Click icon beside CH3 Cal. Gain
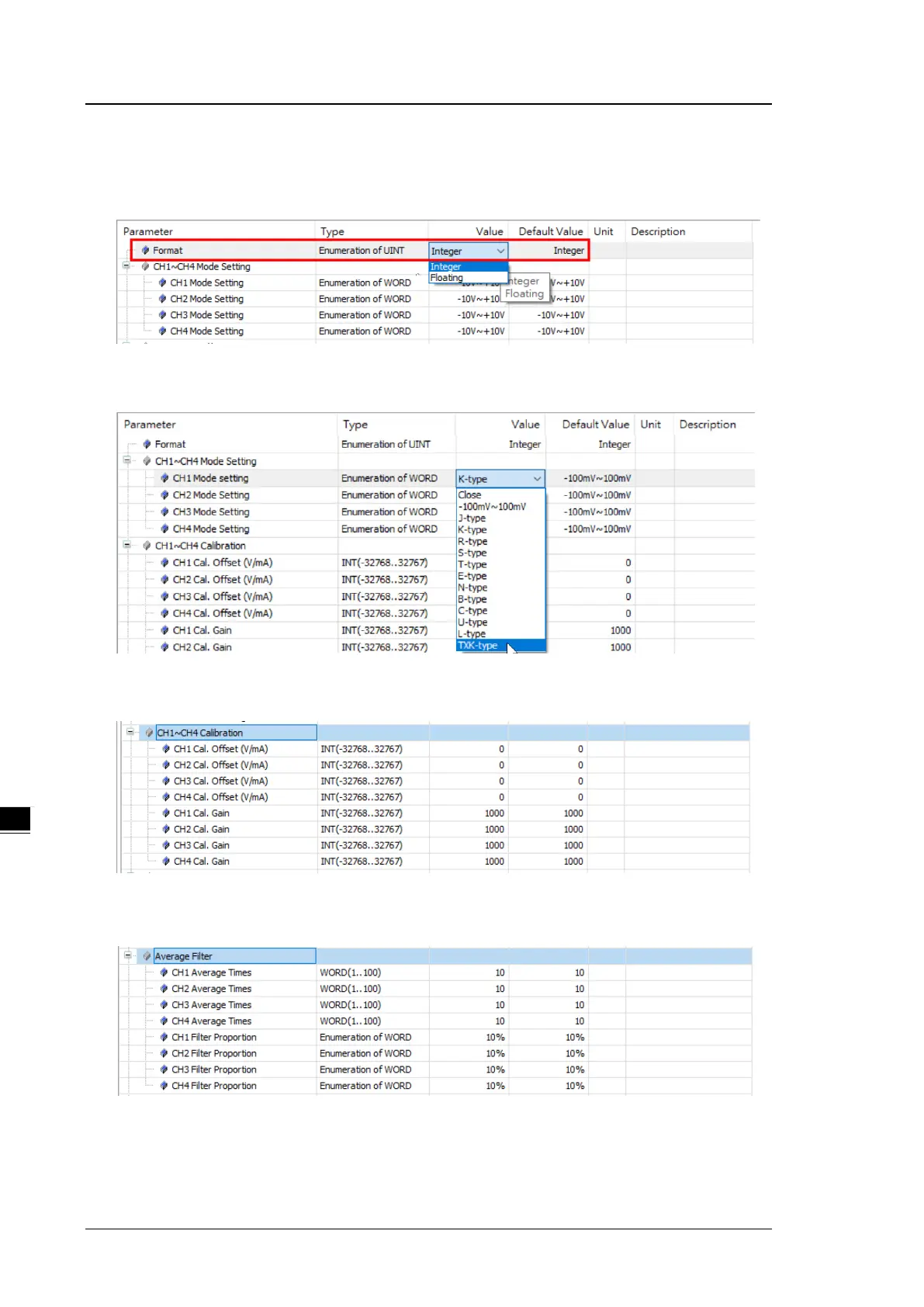Image resolution: width=924 pixels, height=1307 pixels. (x=166, y=845)
